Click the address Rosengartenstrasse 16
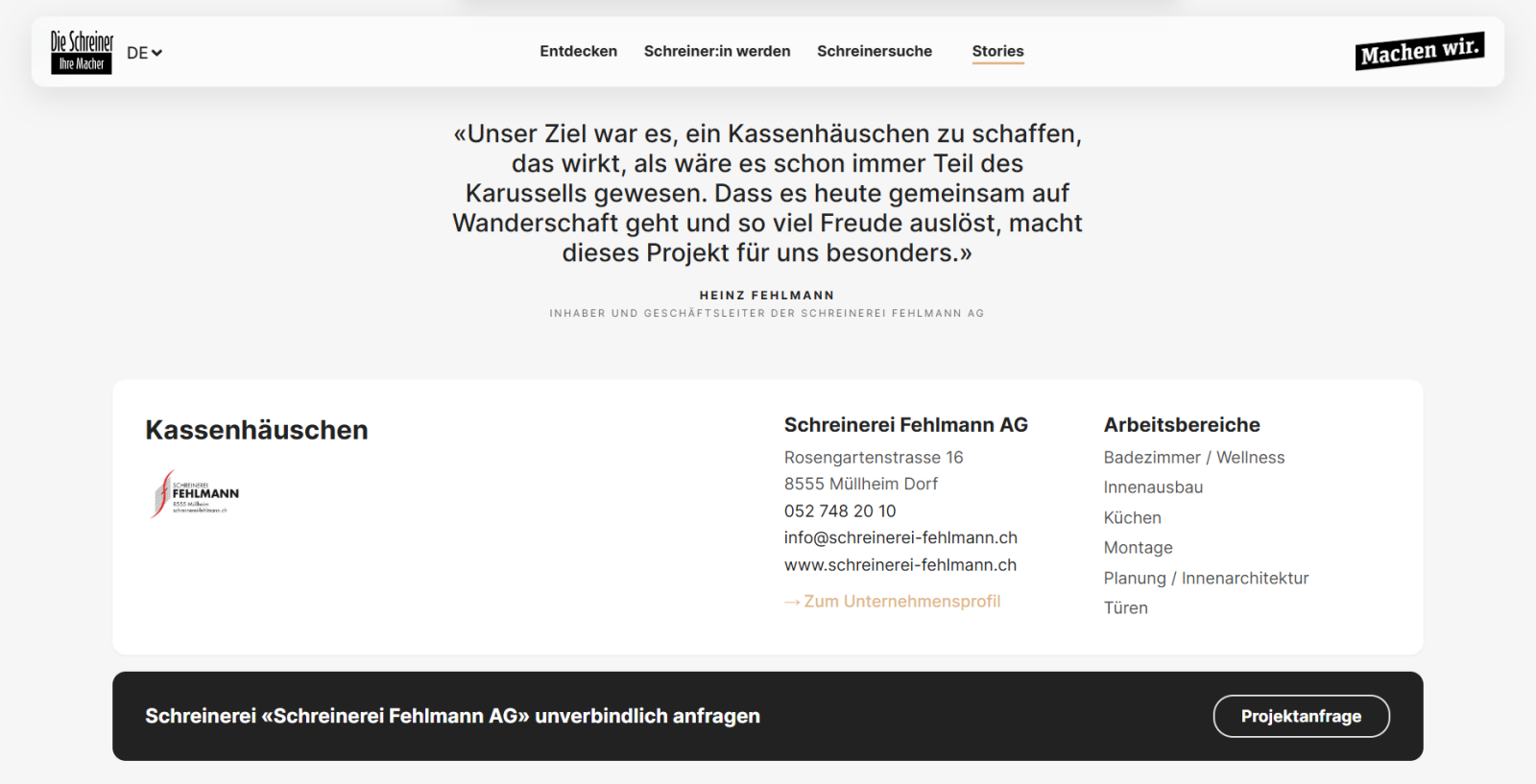Screen dimensions: 1536x784 [874, 457]
